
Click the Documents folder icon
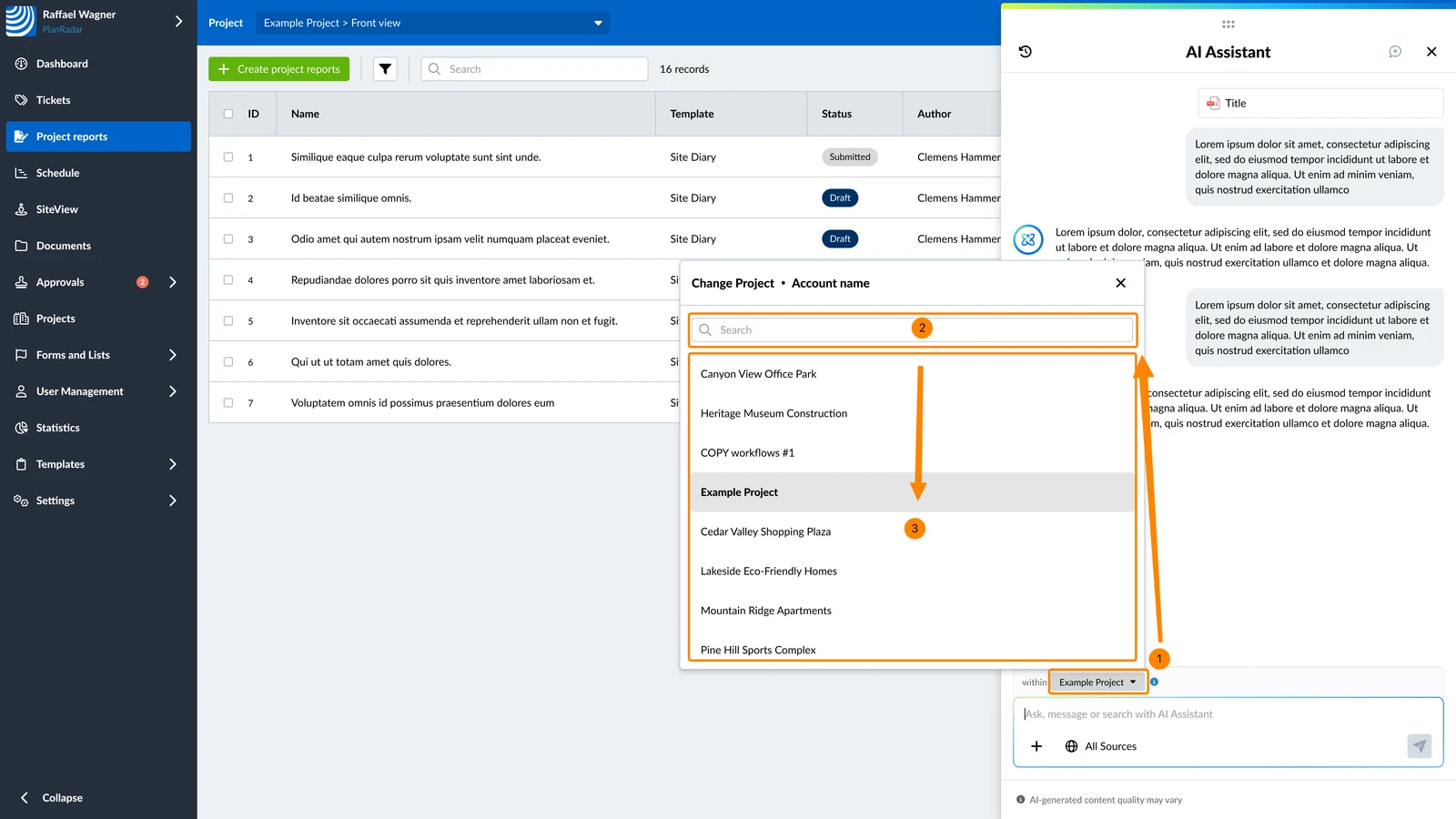pyautogui.click(x=21, y=246)
